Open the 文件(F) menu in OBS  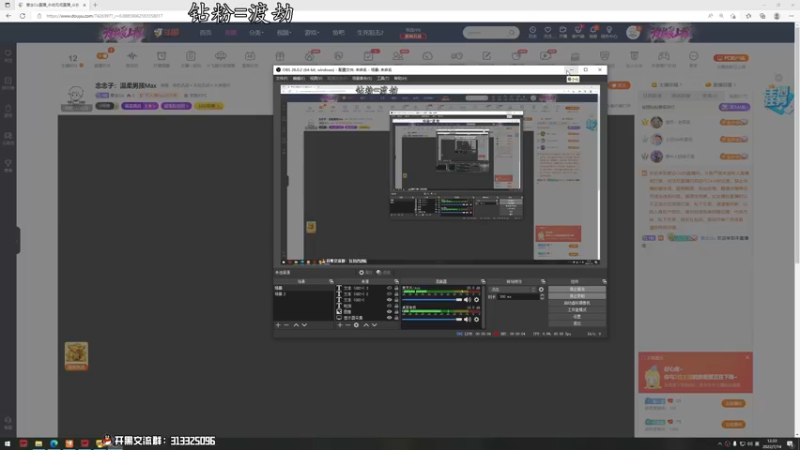pyautogui.click(x=282, y=79)
